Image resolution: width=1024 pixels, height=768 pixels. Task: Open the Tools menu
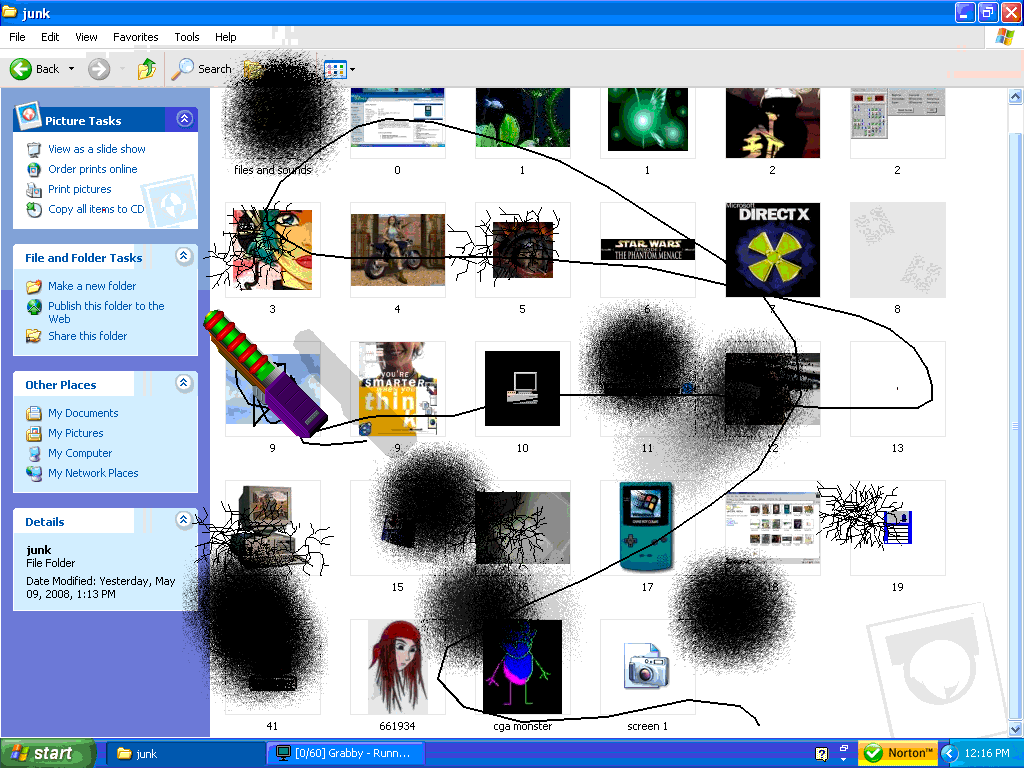coord(187,37)
